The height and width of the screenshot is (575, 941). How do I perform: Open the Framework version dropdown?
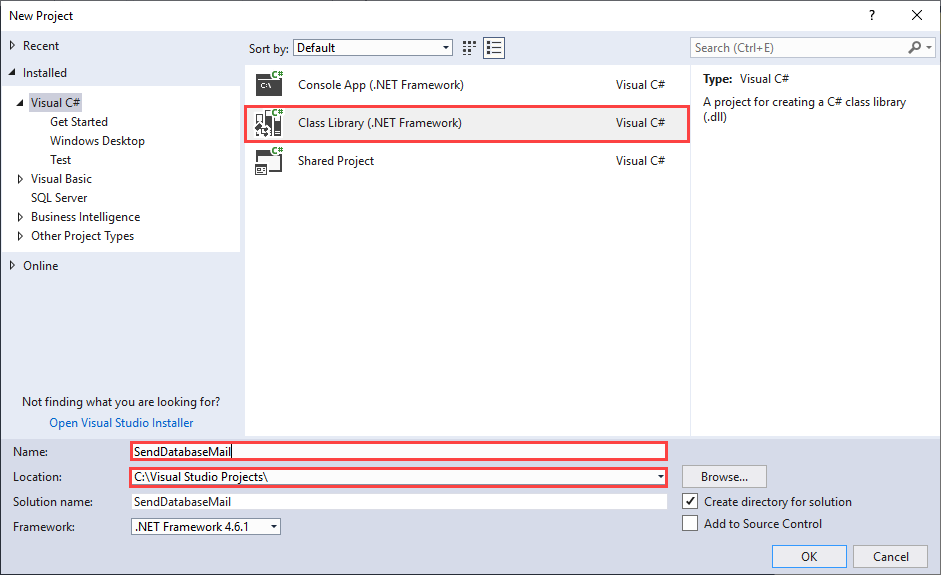[273, 527]
